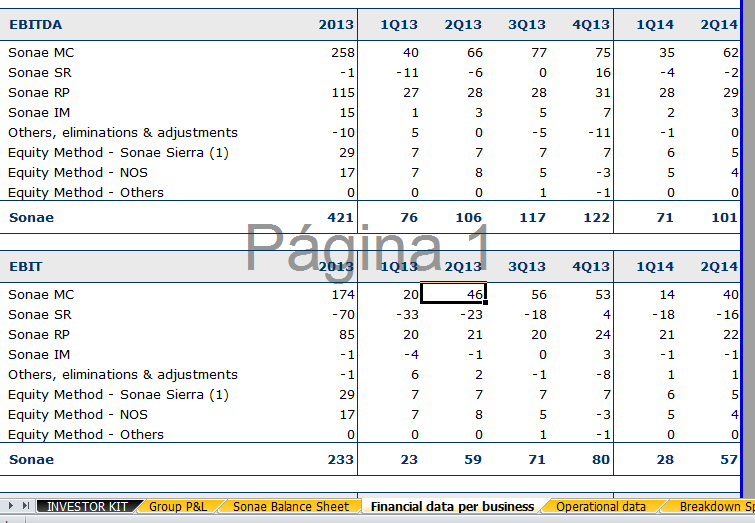Click EBITDA Sonae total 2013 value 421
Viewport: 755px width, 523px height.
coord(340,218)
